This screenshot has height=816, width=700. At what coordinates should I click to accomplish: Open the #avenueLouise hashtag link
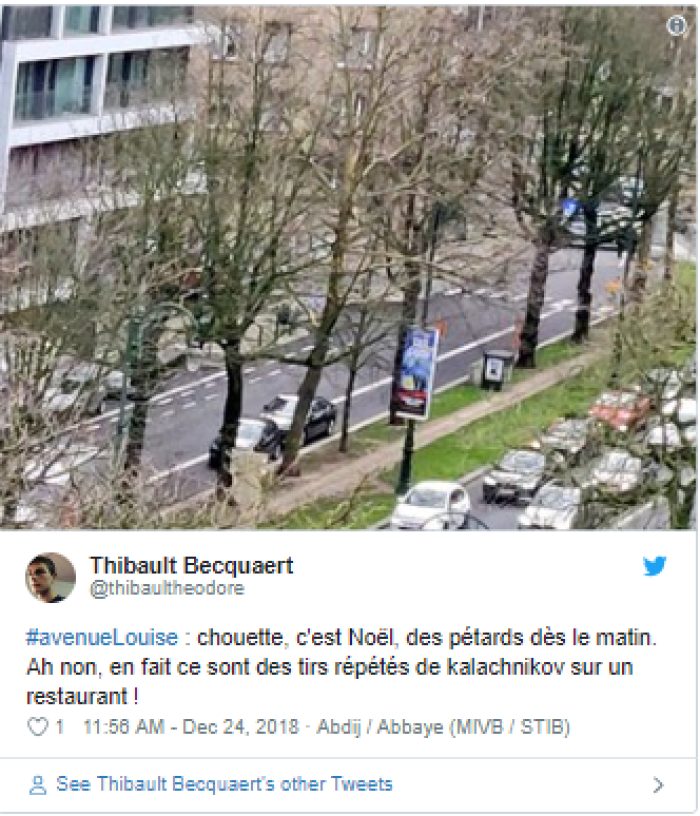(x=102, y=638)
